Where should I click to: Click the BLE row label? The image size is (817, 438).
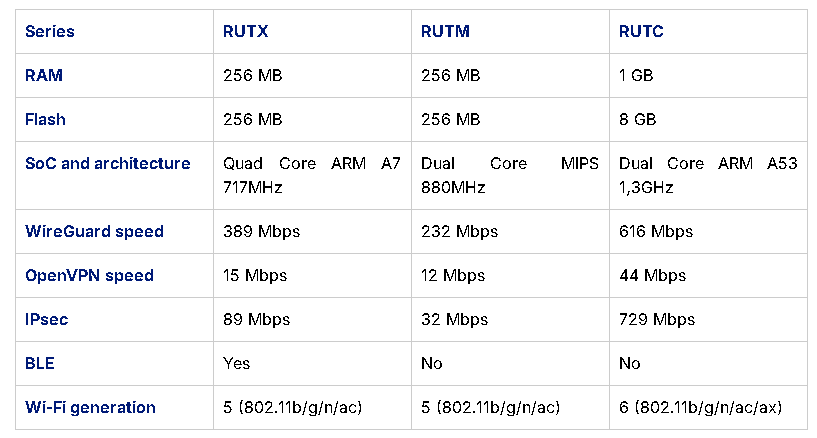[x=40, y=363]
